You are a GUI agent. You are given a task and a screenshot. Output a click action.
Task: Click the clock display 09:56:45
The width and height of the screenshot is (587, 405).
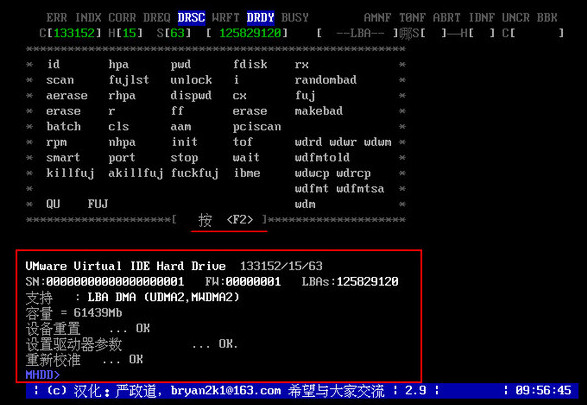pos(543,391)
